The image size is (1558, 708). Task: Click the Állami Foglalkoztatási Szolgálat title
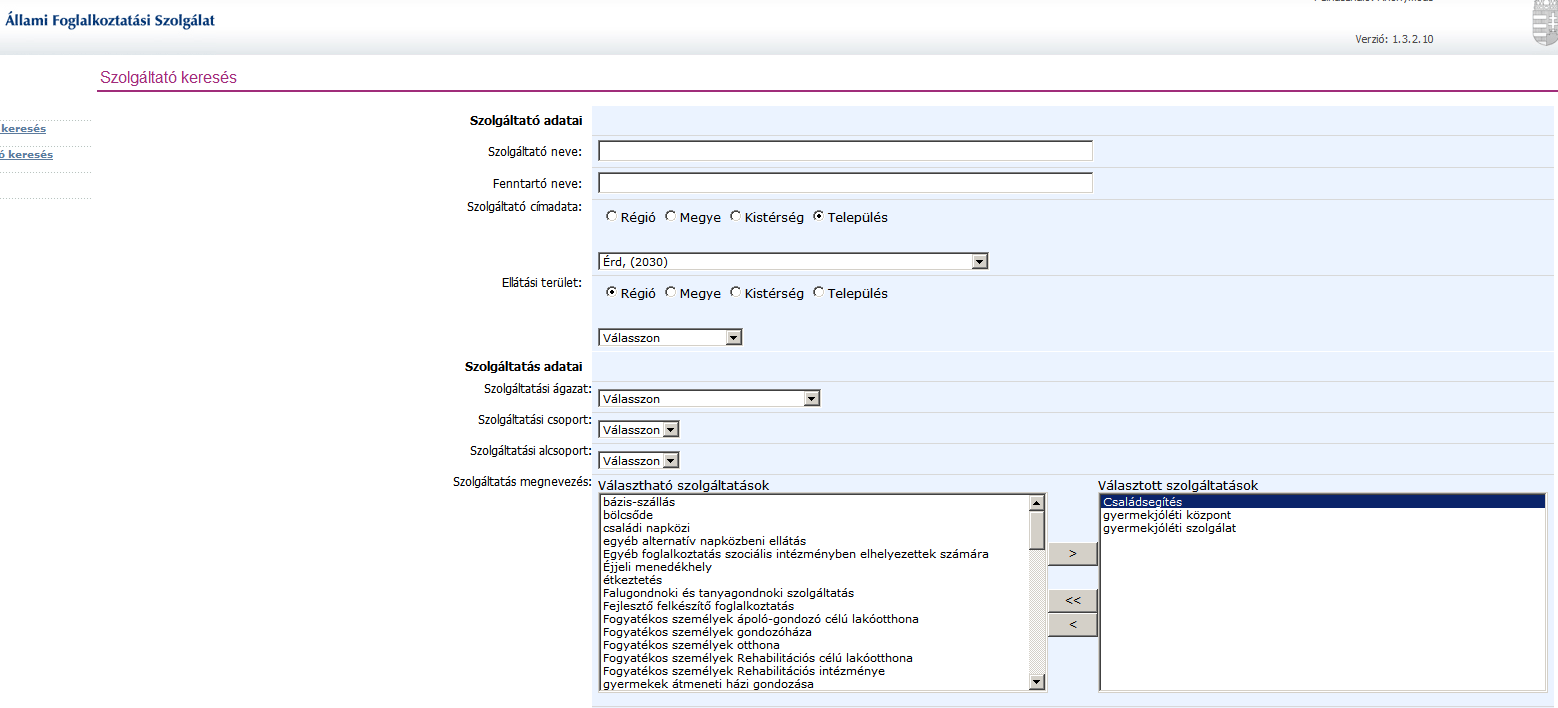[110, 20]
